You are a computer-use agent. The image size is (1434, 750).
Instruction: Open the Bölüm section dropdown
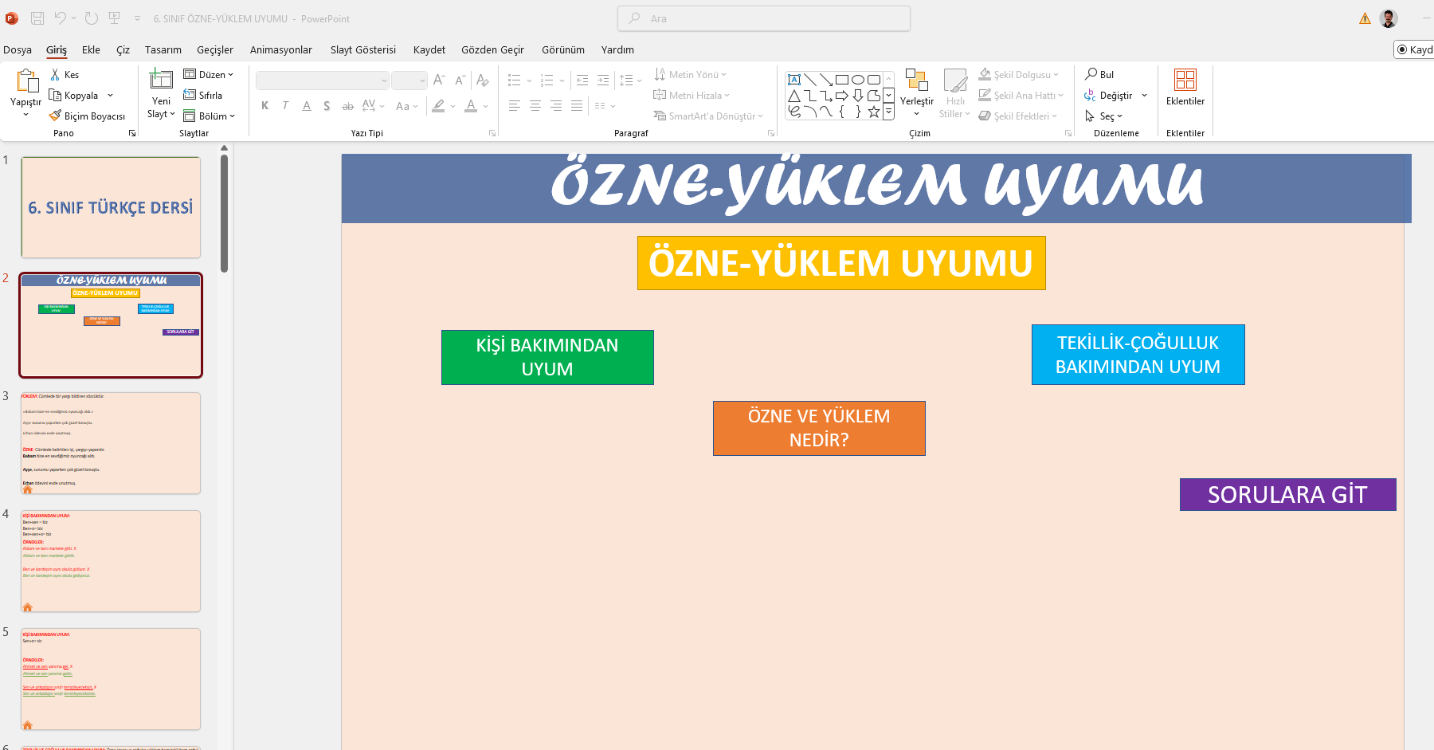click(x=209, y=116)
